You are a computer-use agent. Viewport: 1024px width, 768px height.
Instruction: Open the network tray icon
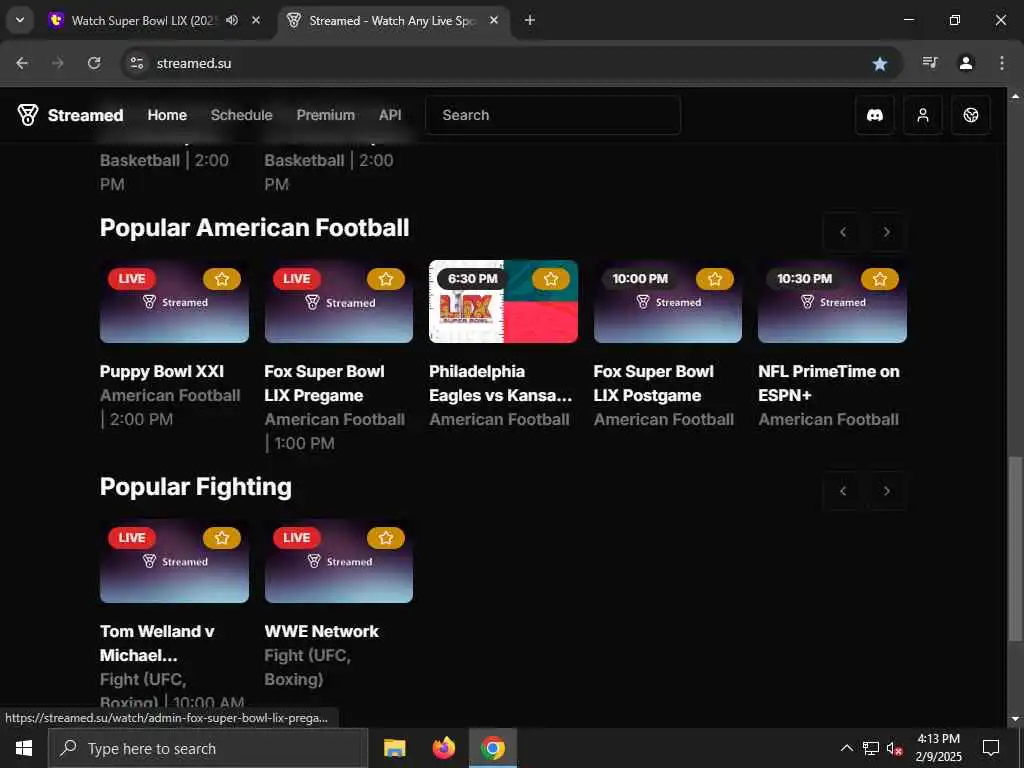pyautogui.click(x=871, y=748)
